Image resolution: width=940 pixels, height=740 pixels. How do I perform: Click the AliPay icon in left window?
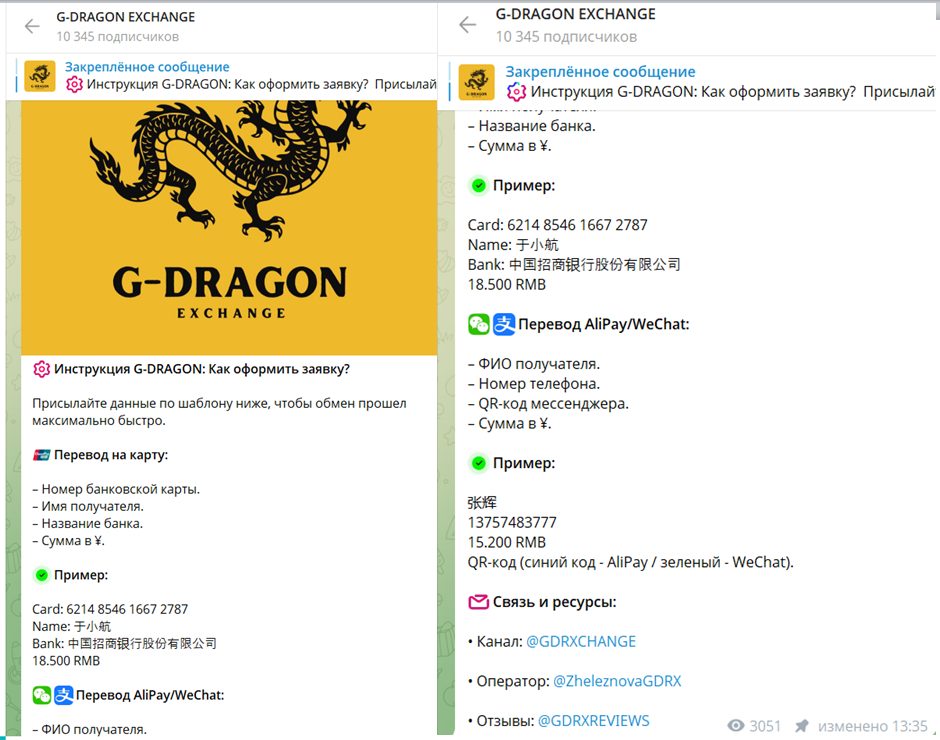pyautogui.click(x=64, y=695)
